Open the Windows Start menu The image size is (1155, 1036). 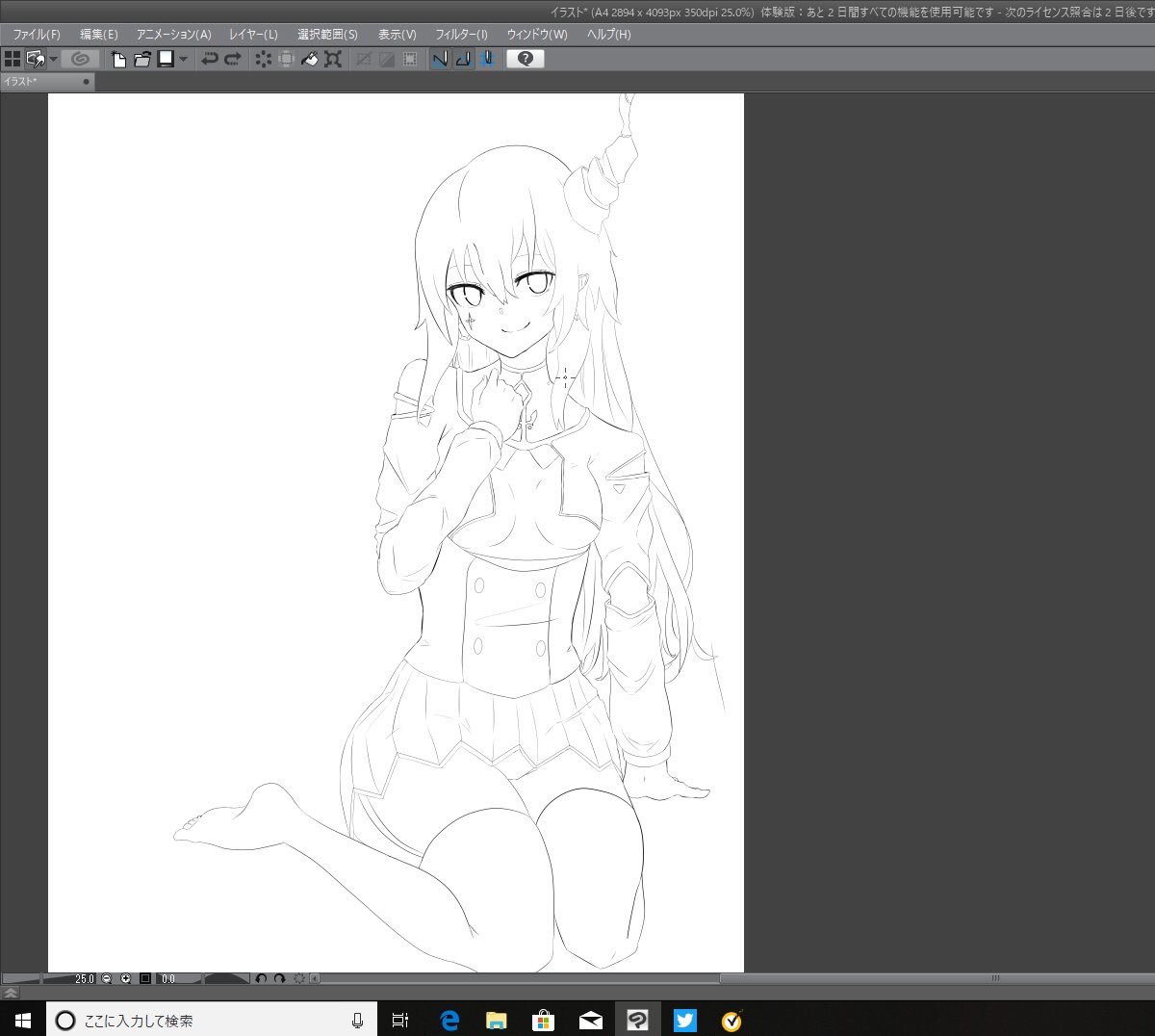point(23,1020)
